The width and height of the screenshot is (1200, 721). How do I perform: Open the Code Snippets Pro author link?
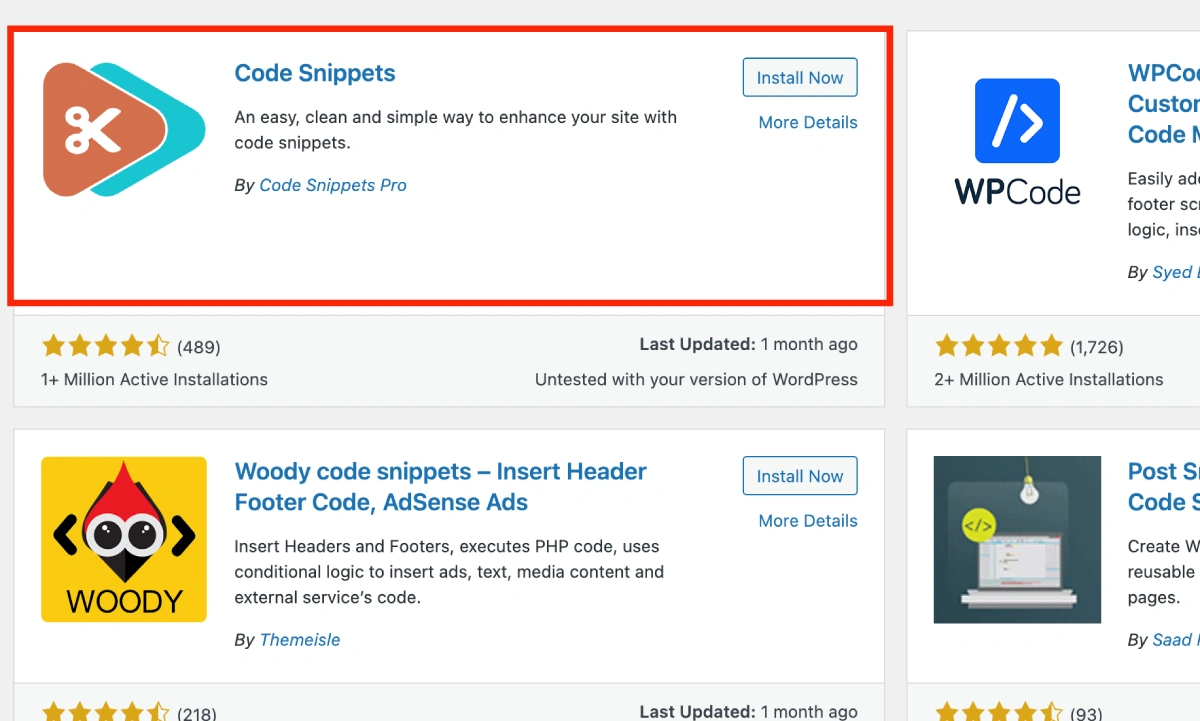[333, 185]
